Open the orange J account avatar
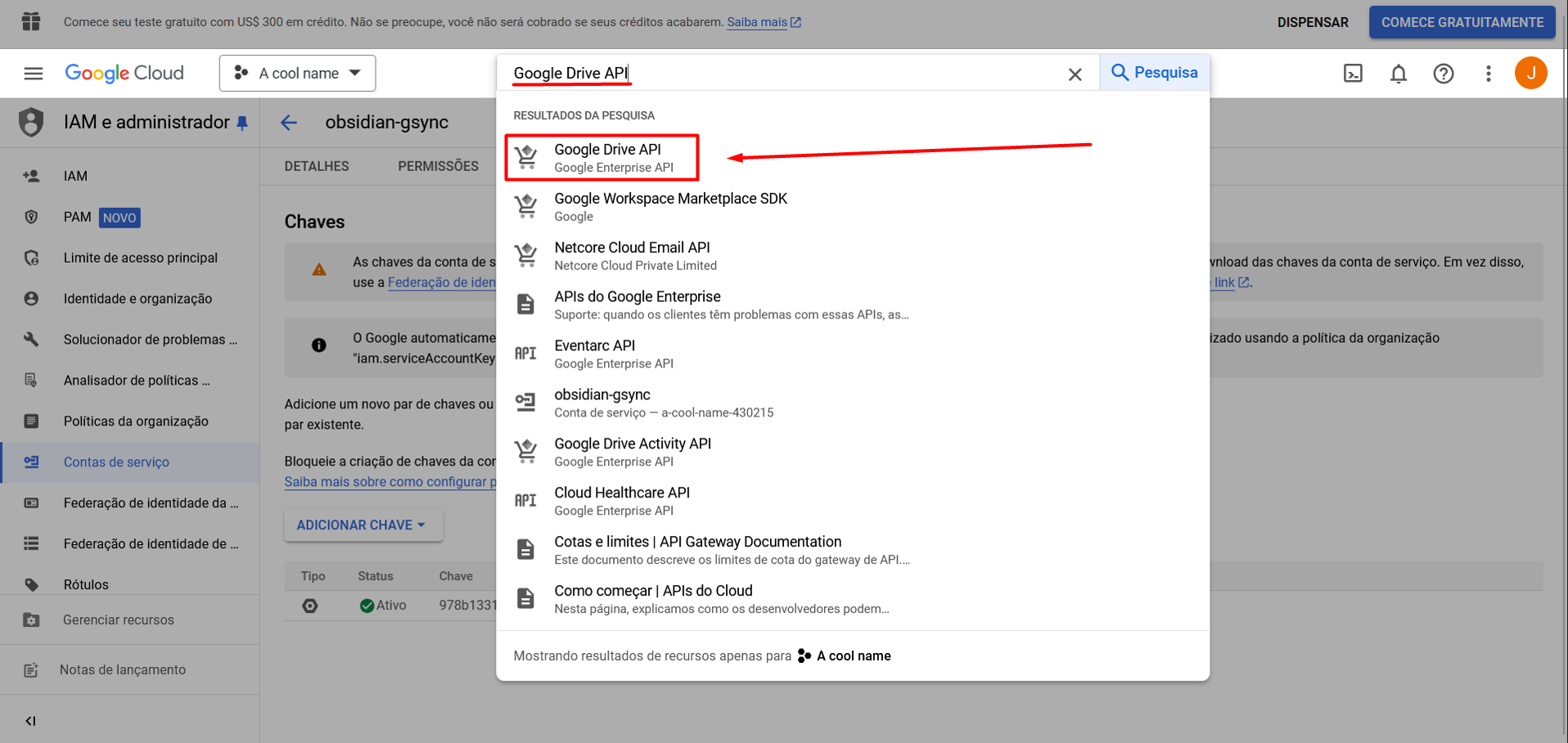The width and height of the screenshot is (1568, 743). [x=1530, y=73]
